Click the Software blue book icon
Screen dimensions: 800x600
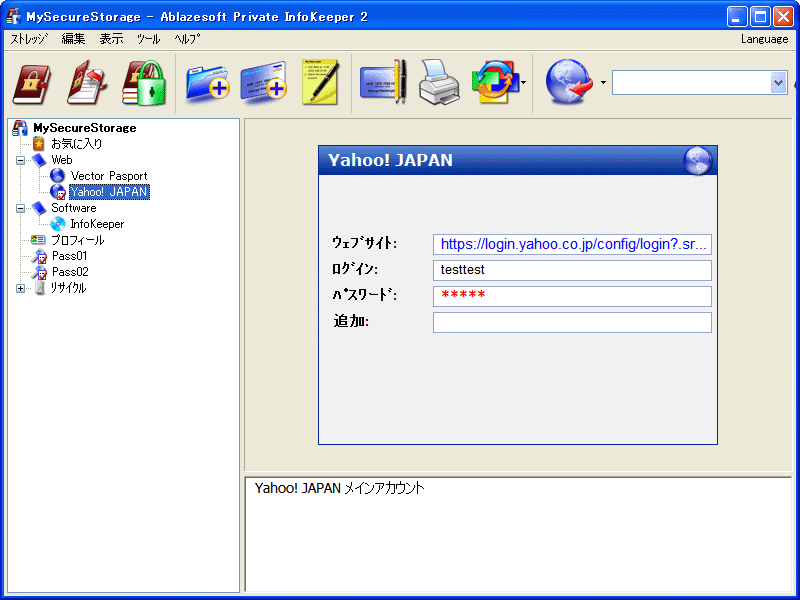point(39,208)
